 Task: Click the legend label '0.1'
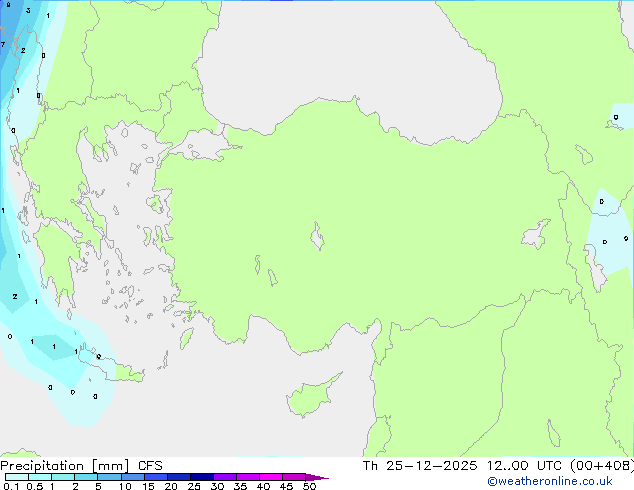click(x=11, y=486)
